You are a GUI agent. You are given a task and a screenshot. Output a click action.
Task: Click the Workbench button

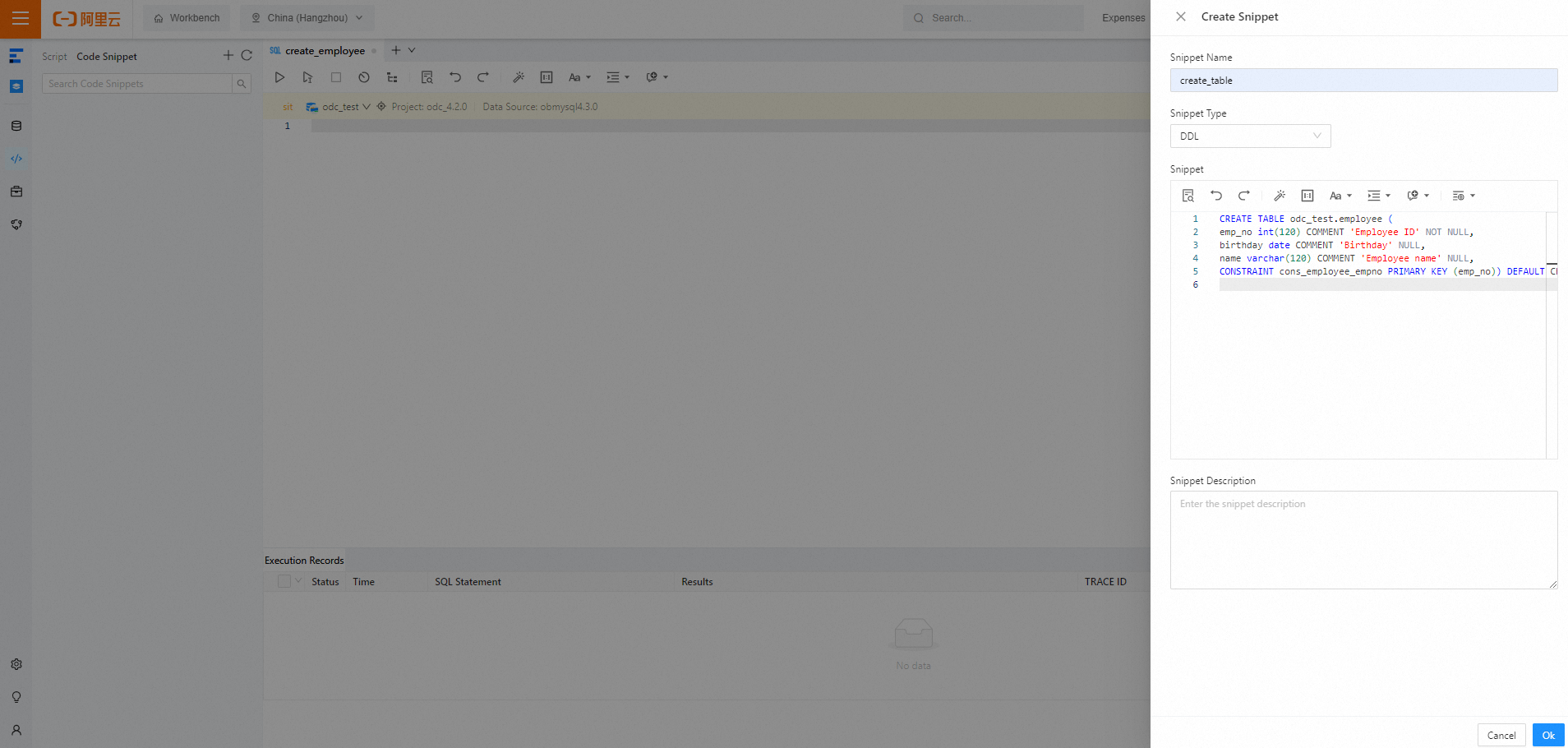pyautogui.click(x=187, y=18)
